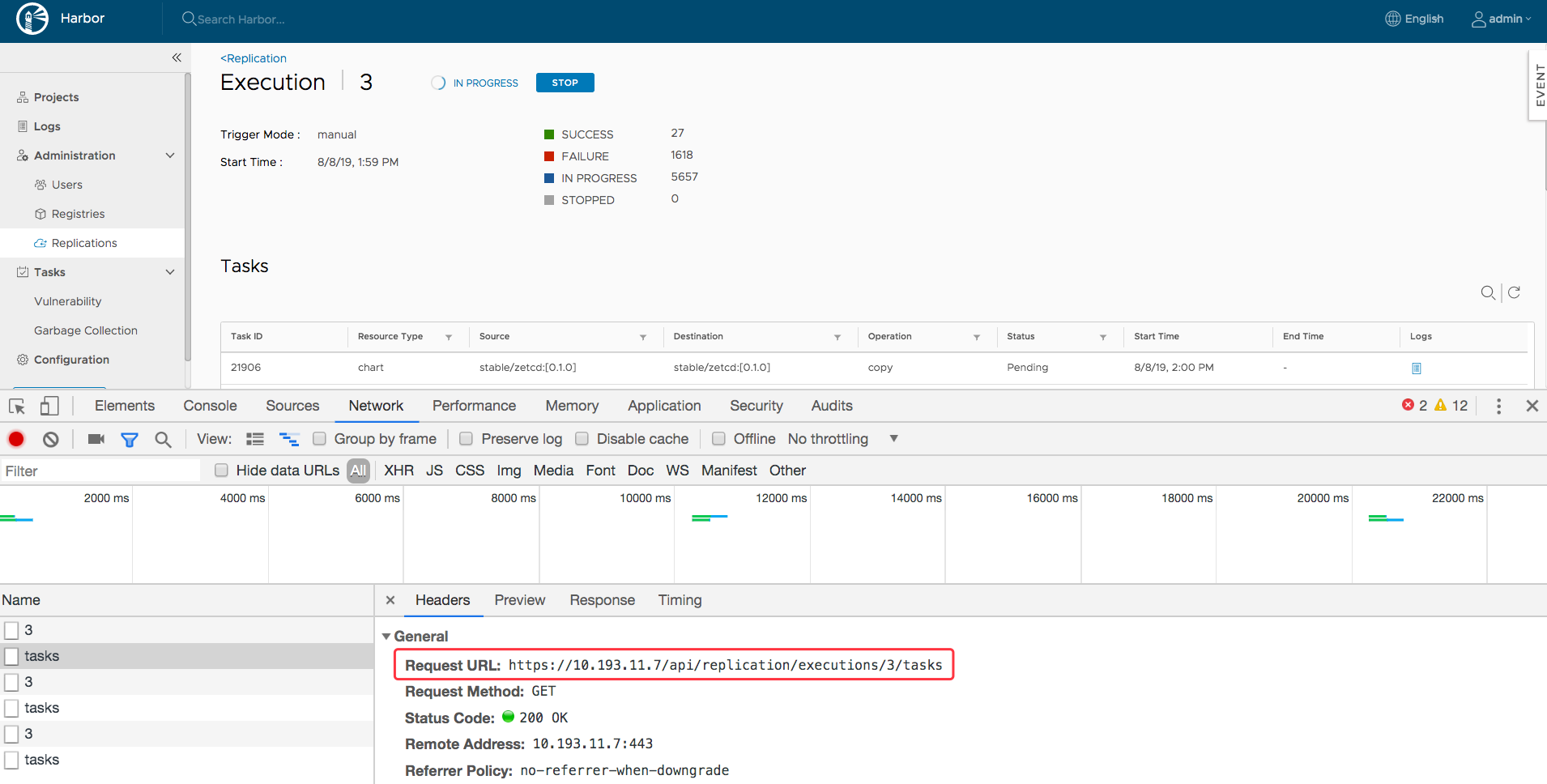Open network search magnifier in DevTools
Viewport: 1547px width, 784px height.
coord(163,439)
